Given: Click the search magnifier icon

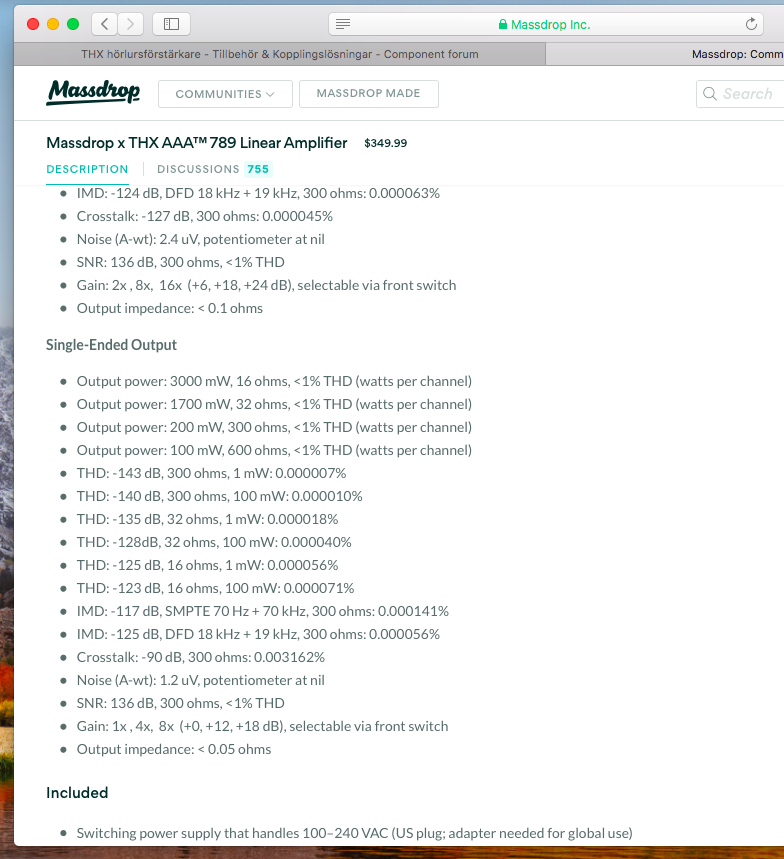Looking at the screenshot, I should (709, 94).
